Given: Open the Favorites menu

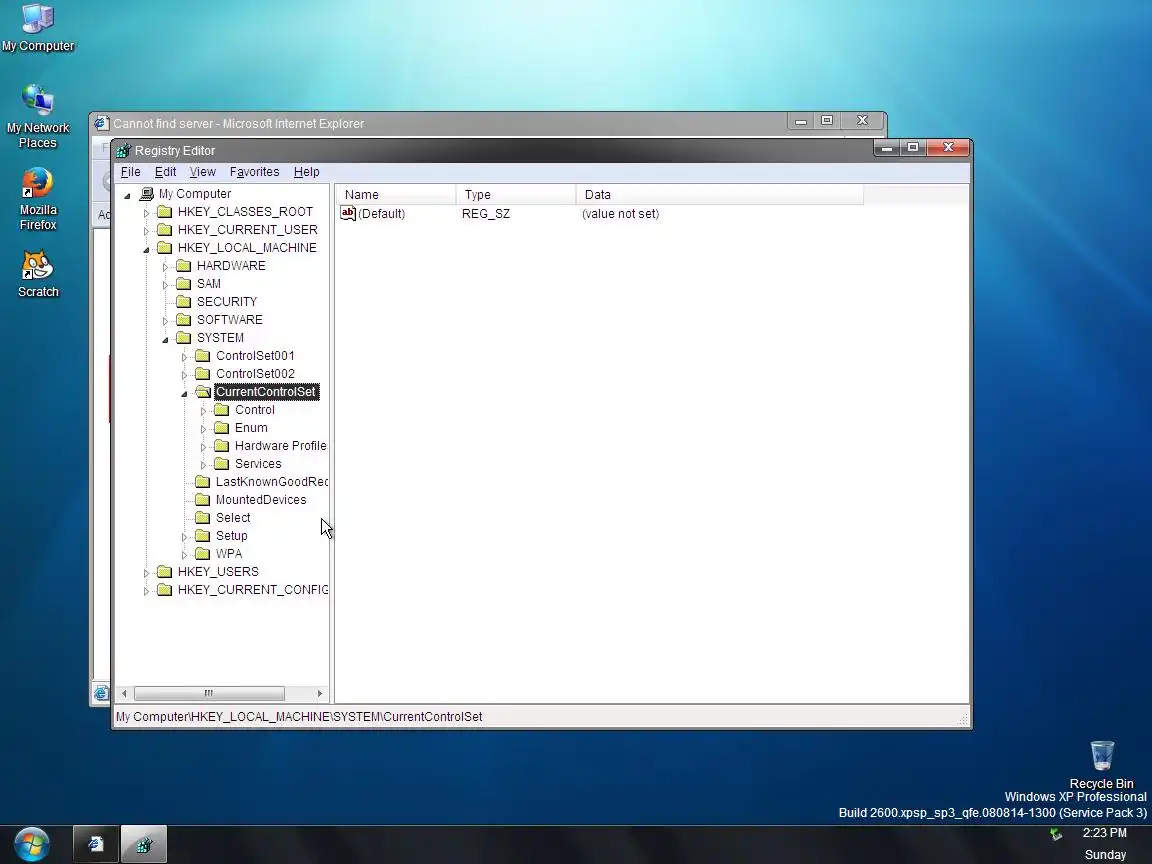Looking at the screenshot, I should (254, 172).
